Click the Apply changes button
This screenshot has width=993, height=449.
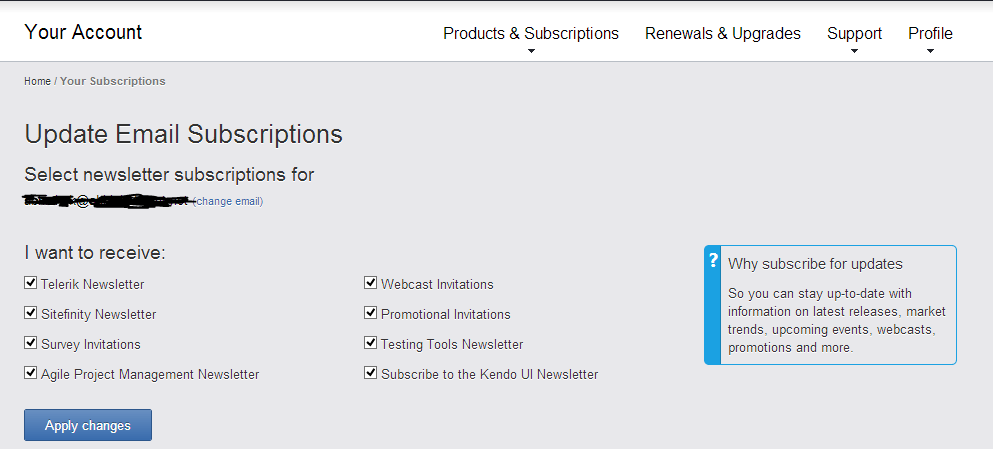88,425
